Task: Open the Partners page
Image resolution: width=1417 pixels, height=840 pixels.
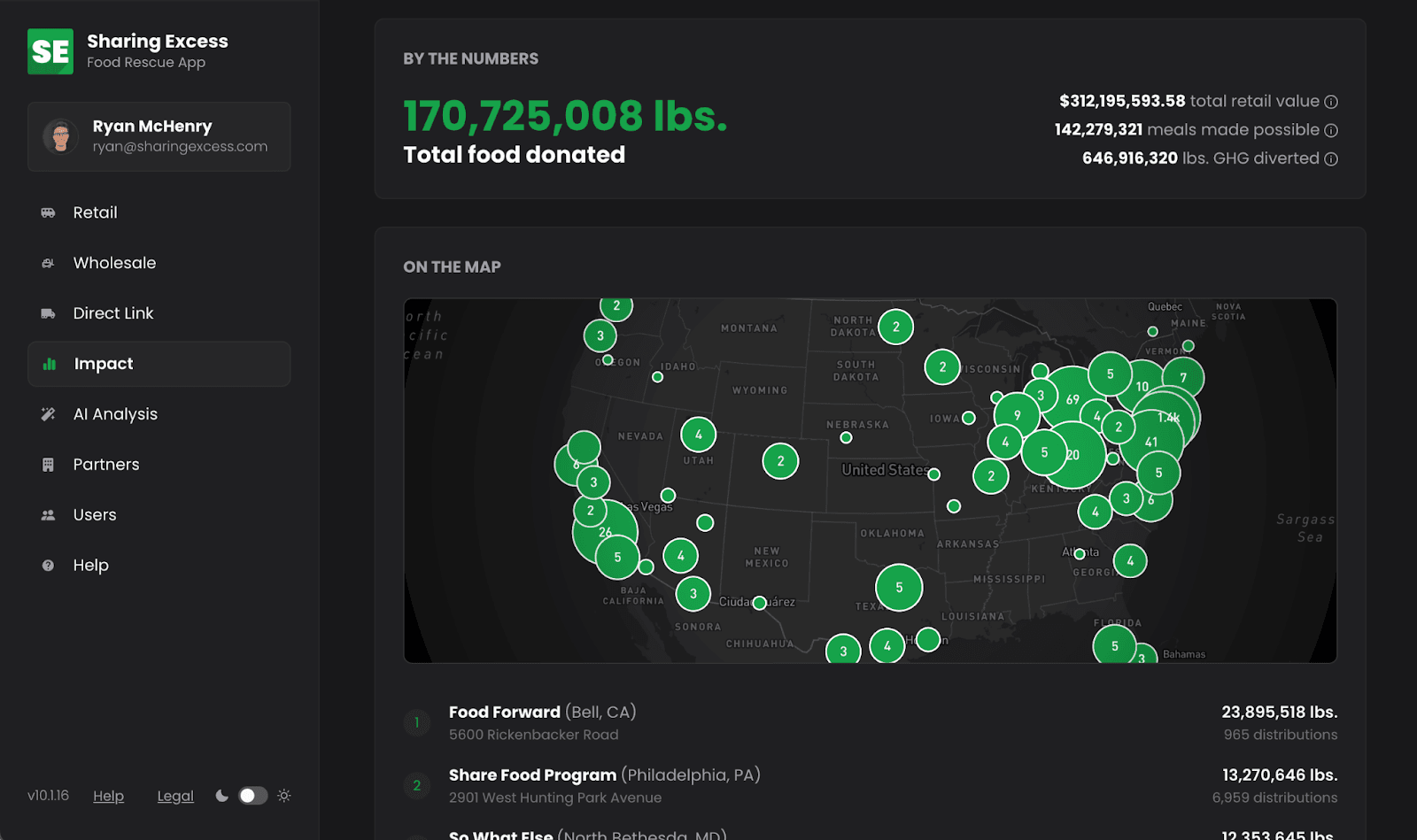Action: coord(105,465)
